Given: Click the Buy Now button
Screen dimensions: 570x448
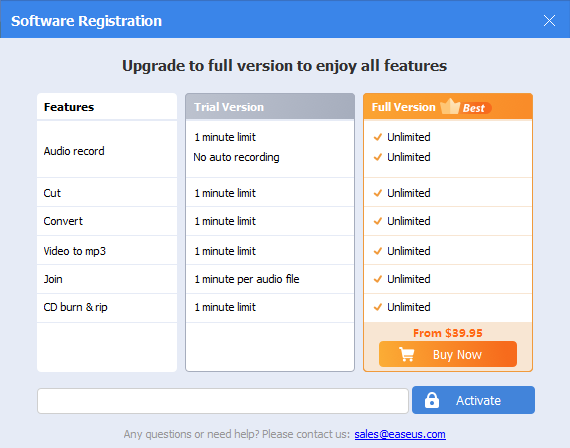Looking at the screenshot, I should [x=448, y=354].
